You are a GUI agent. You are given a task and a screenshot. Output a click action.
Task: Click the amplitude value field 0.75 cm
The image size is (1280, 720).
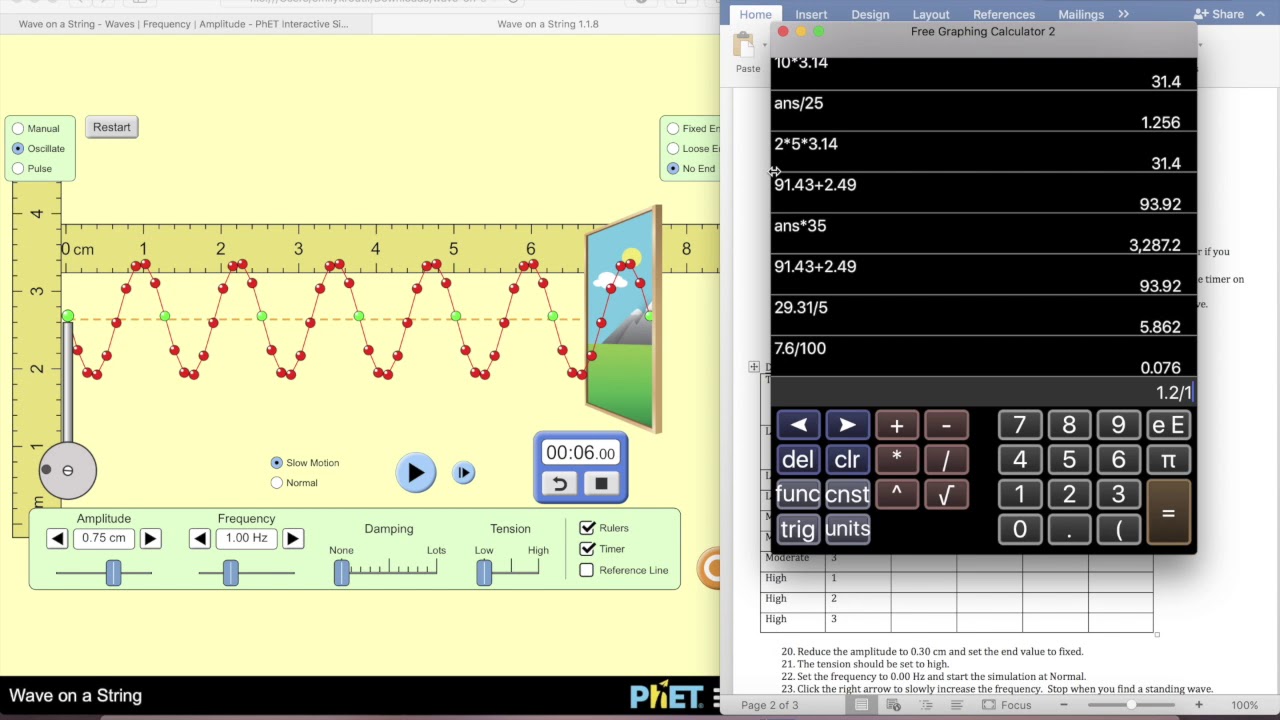tap(104, 538)
